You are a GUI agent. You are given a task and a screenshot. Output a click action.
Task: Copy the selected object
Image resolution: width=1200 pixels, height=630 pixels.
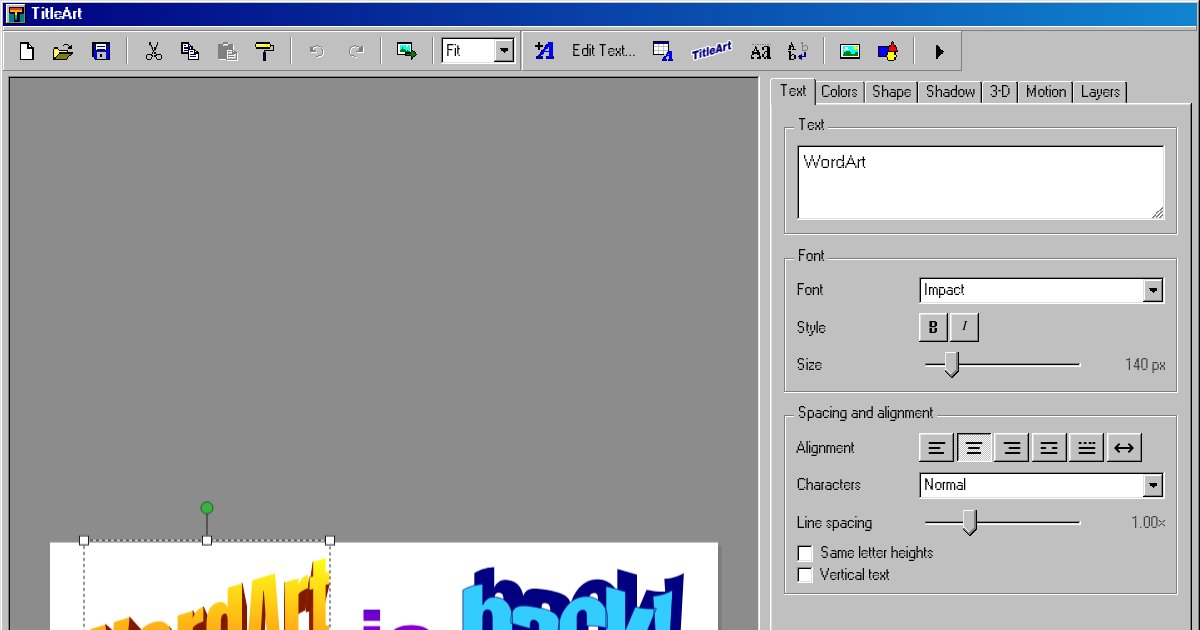tap(190, 51)
